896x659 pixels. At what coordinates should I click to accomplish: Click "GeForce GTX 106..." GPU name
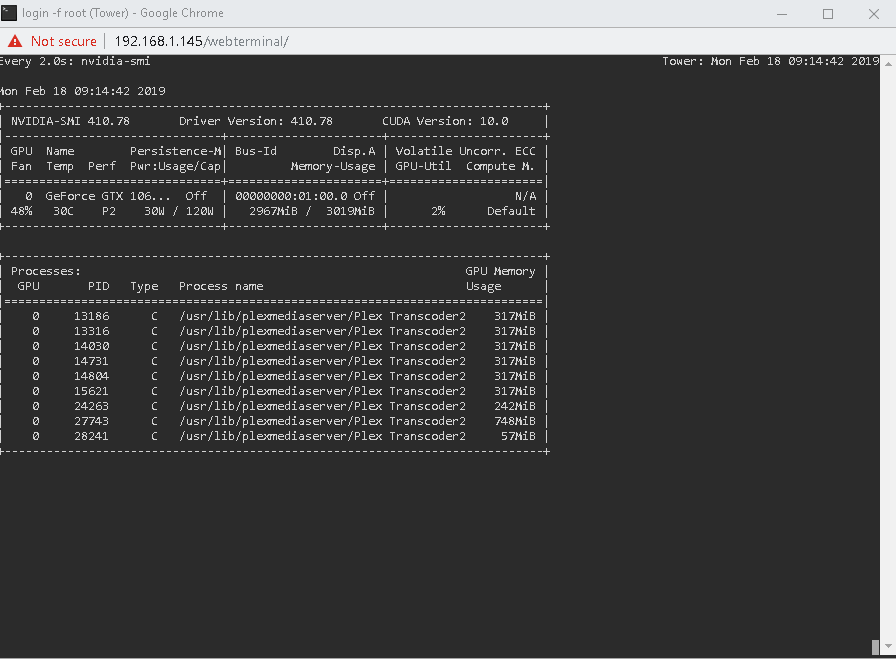coord(107,196)
